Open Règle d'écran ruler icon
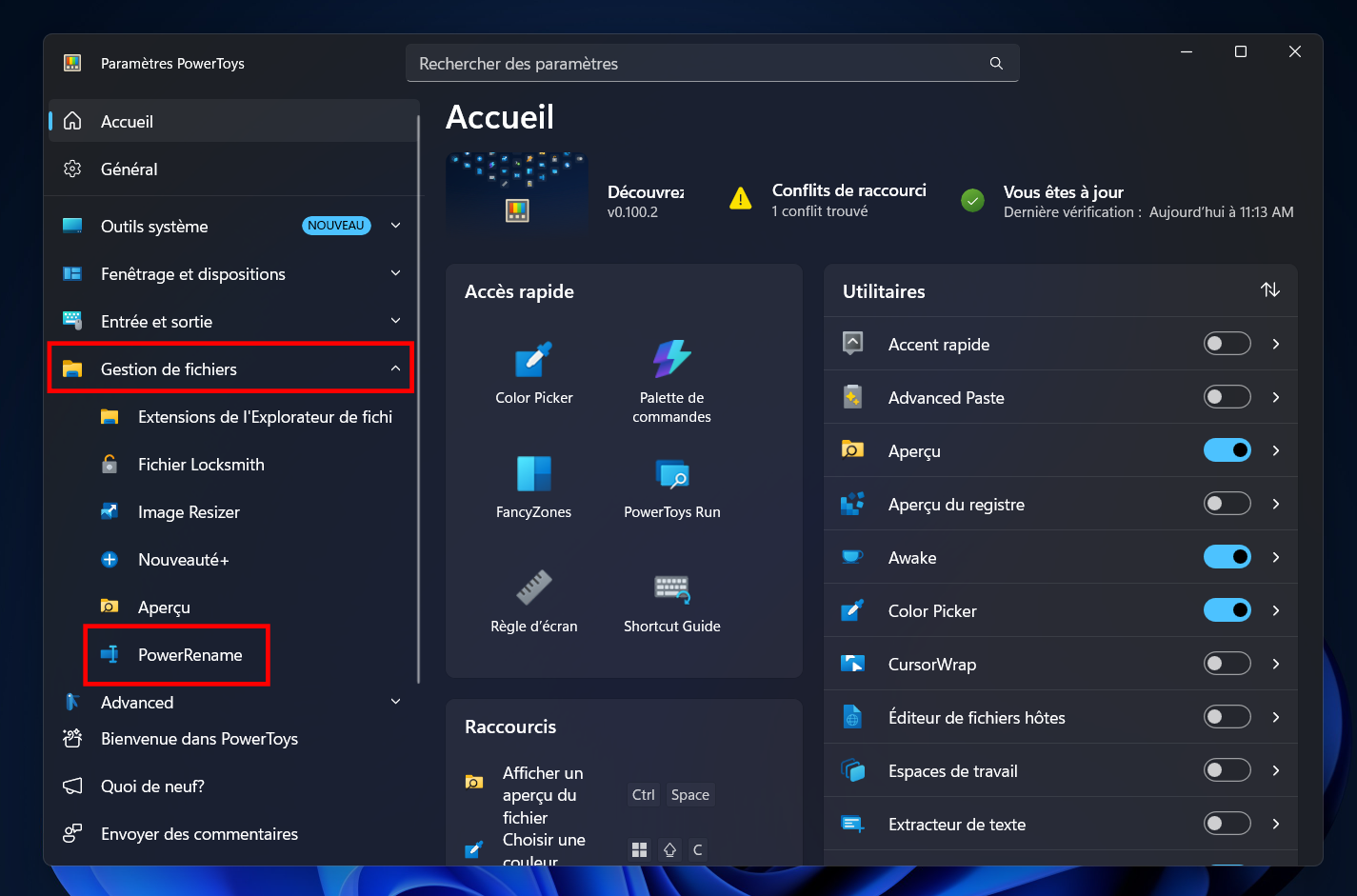This screenshot has height=896, width=1357. (x=533, y=587)
